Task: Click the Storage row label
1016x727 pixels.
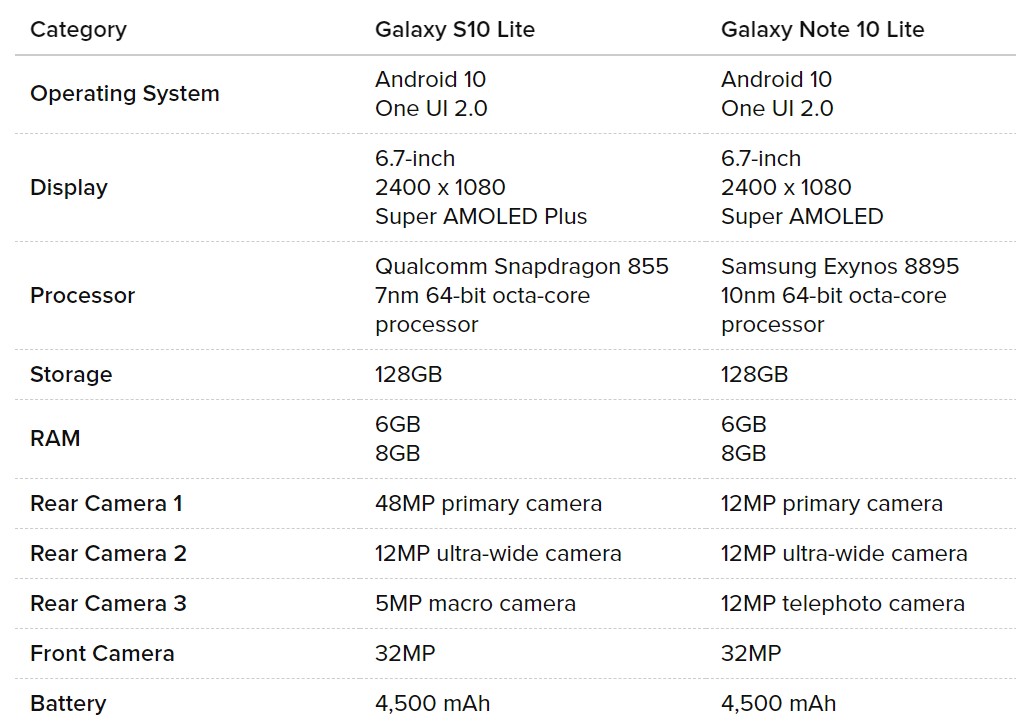Action: click(x=71, y=375)
